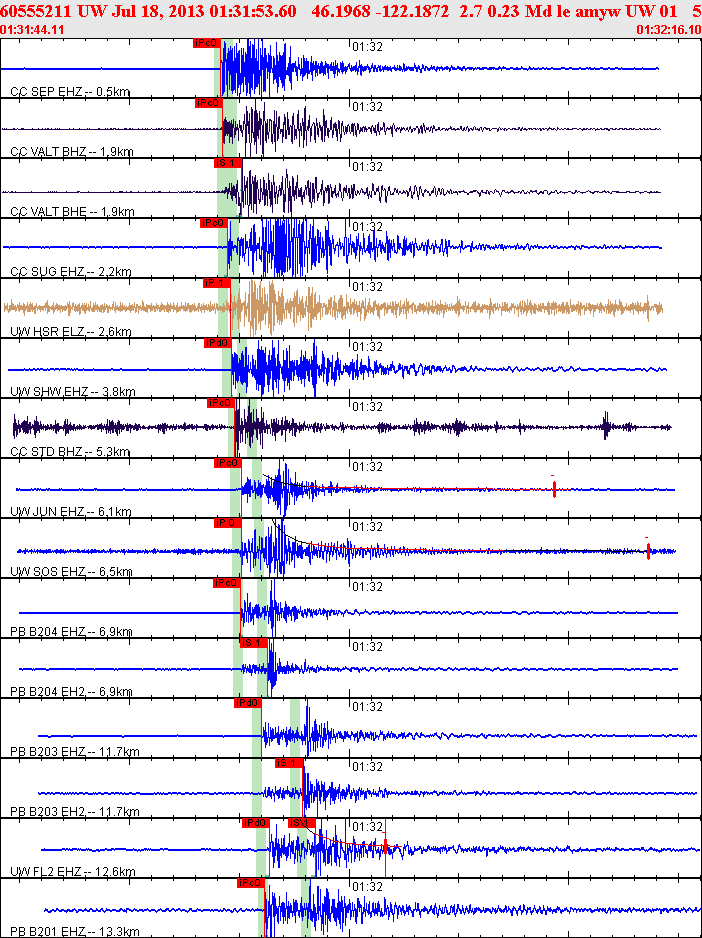Click the iS 1 pick flag on PB B204 EH2 trace
The width and height of the screenshot is (702, 938).
254,643
